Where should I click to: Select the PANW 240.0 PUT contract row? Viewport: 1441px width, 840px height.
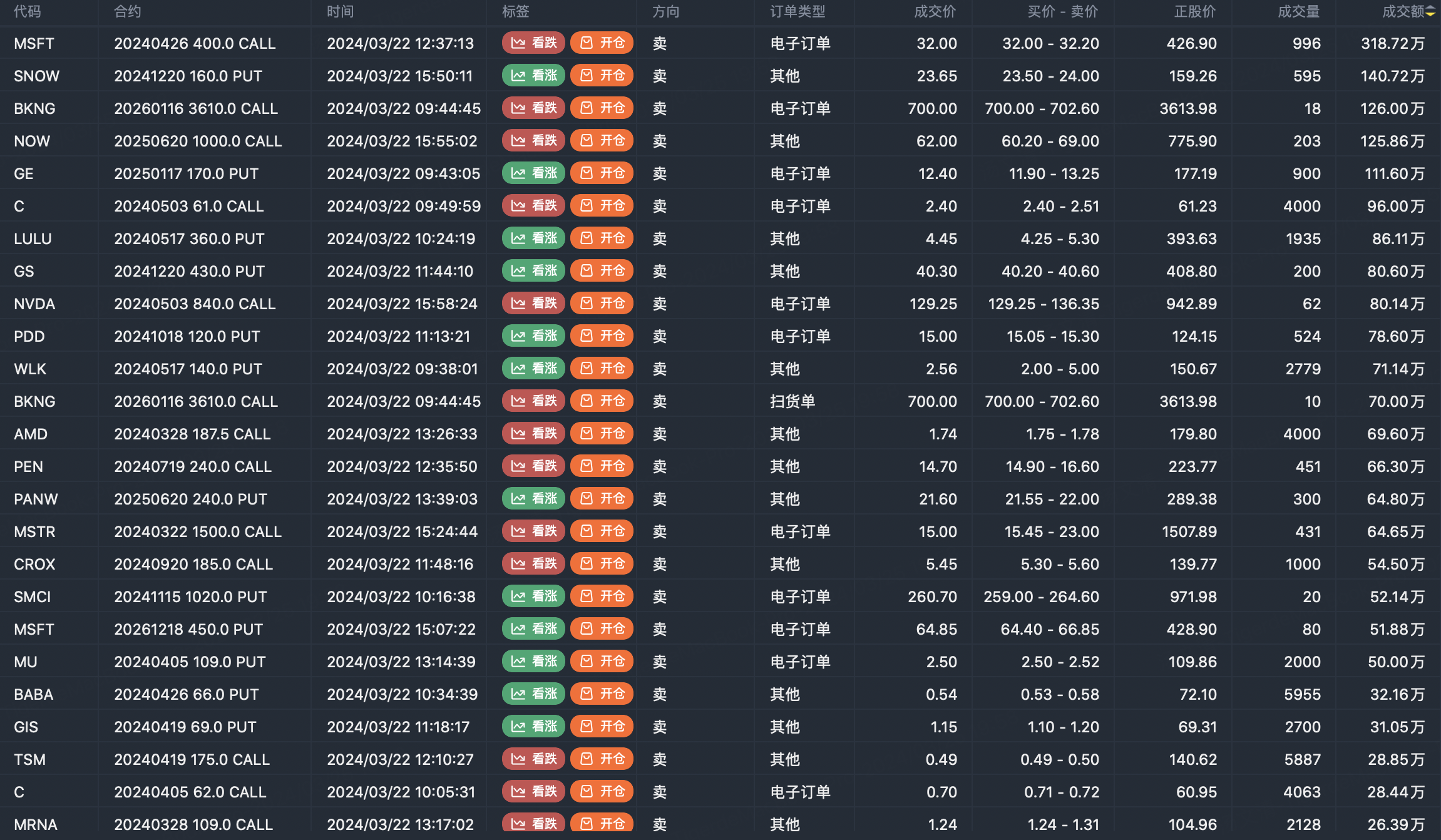(x=190, y=499)
